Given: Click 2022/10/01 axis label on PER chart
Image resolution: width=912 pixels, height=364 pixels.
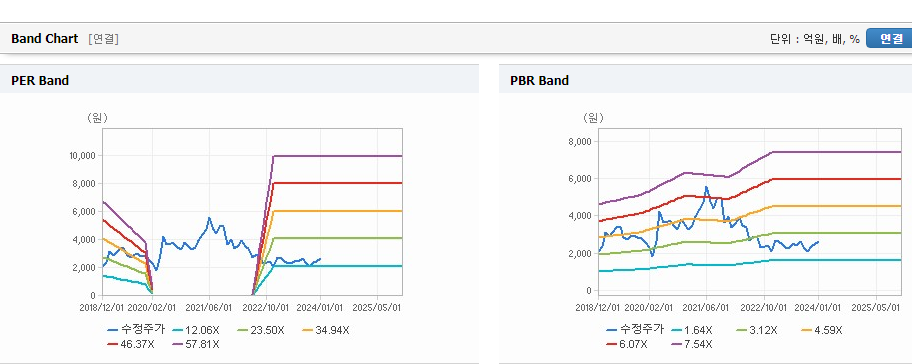Looking at the screenshot, I should point(266,307).
